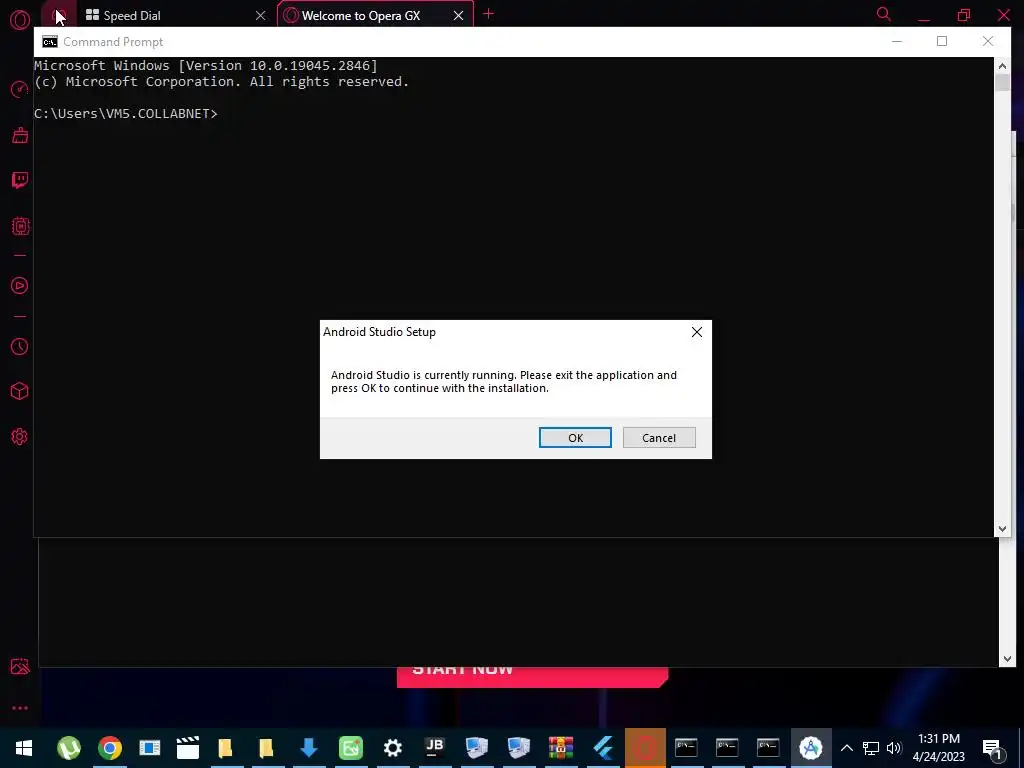
Task: Add a new tab with the plus button
Action: click(x=488, y=14)
